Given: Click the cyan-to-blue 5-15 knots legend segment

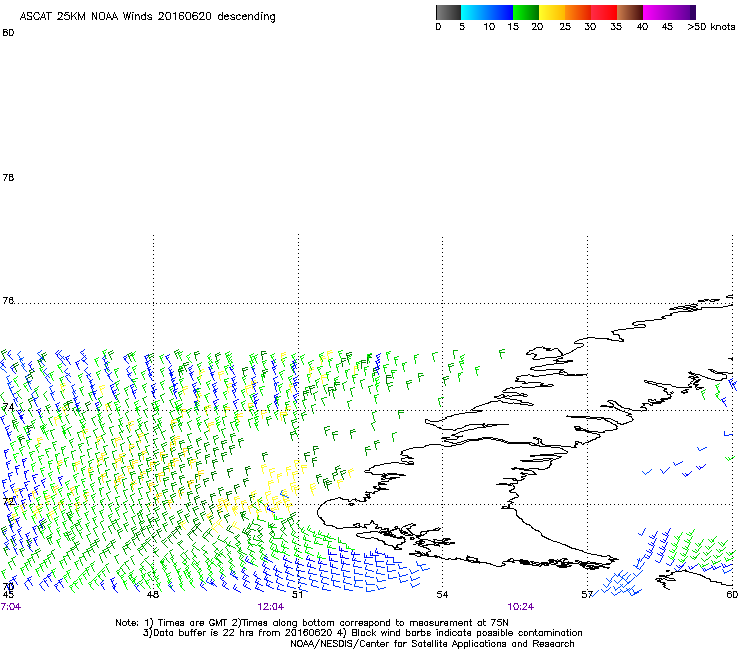Looking at the screenshot, I should (487, 12).
